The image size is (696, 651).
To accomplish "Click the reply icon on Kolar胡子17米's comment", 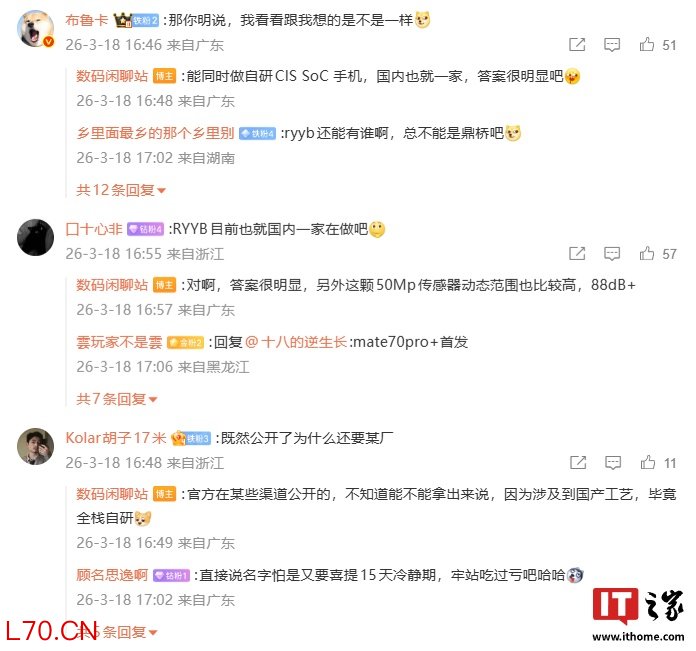I will pos(613,463).
